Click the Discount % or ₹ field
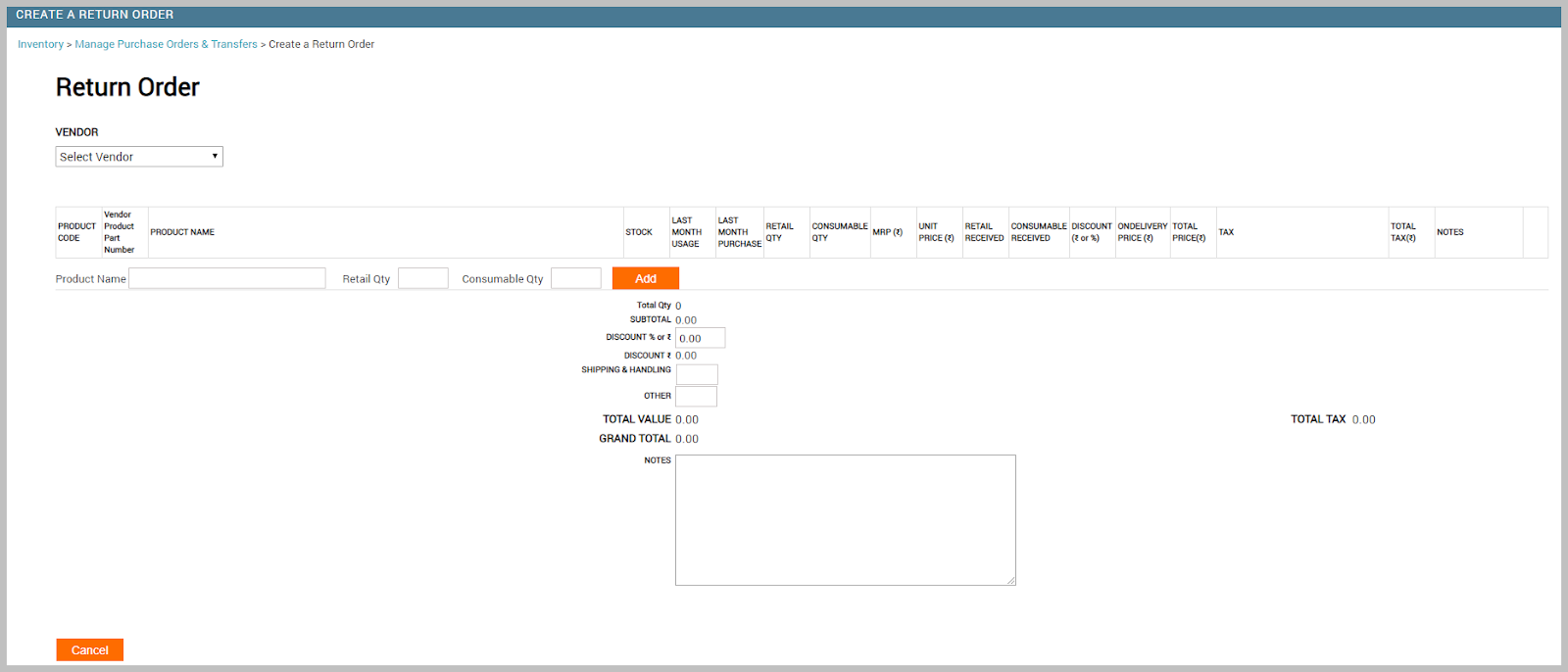 pyautogui.click(x=701, y=338)
